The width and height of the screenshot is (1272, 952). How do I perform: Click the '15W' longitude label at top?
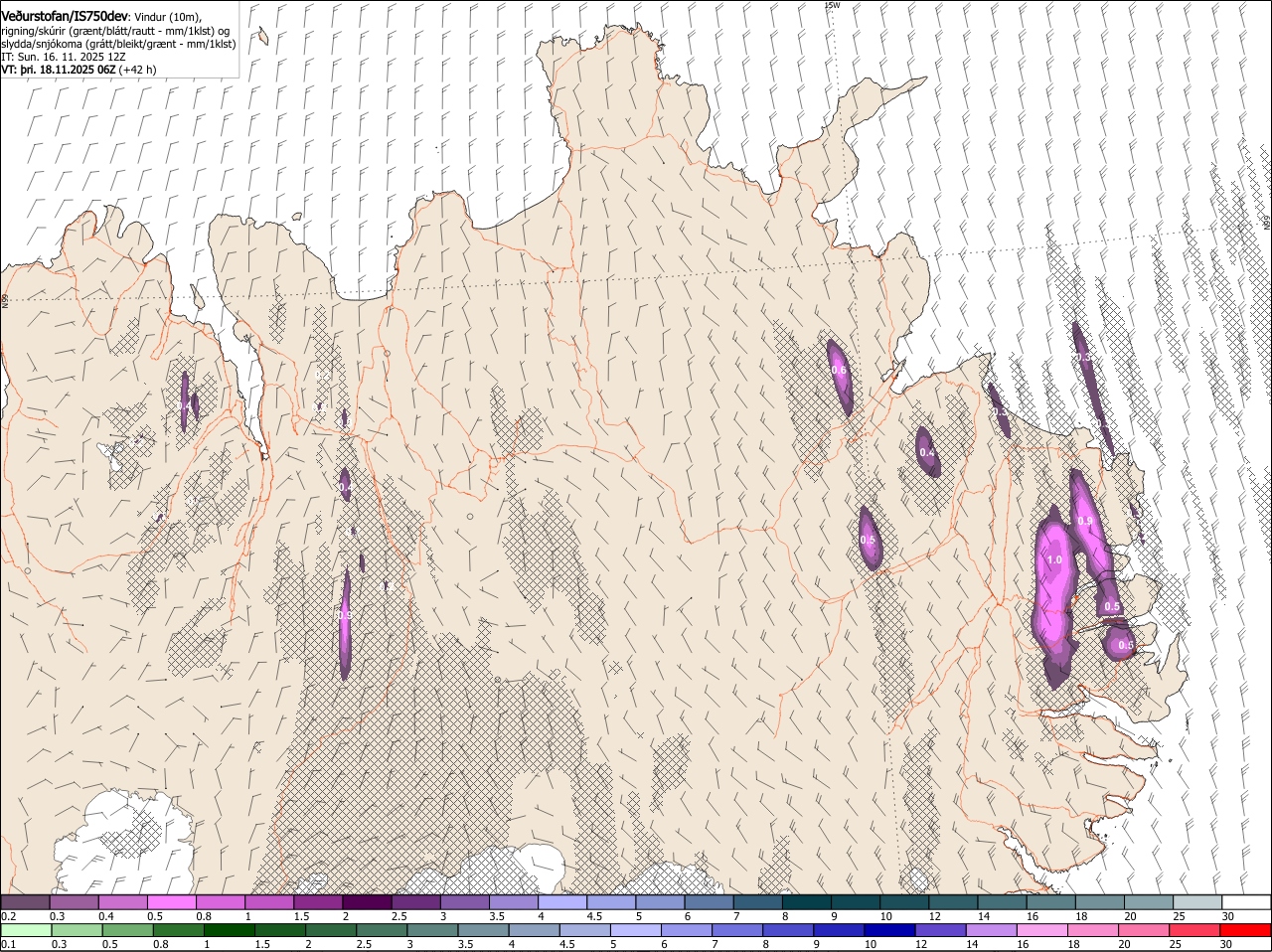832,5
